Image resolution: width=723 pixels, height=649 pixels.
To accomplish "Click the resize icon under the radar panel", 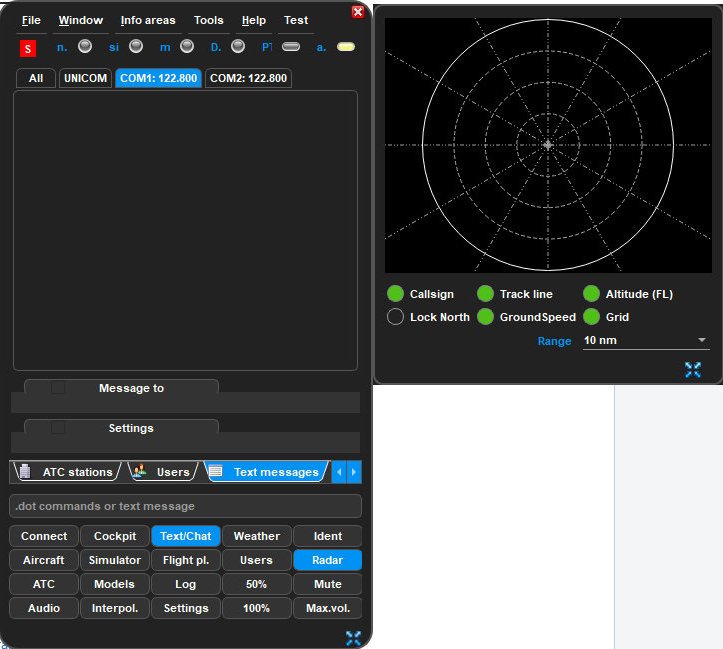I will [693, 370].
